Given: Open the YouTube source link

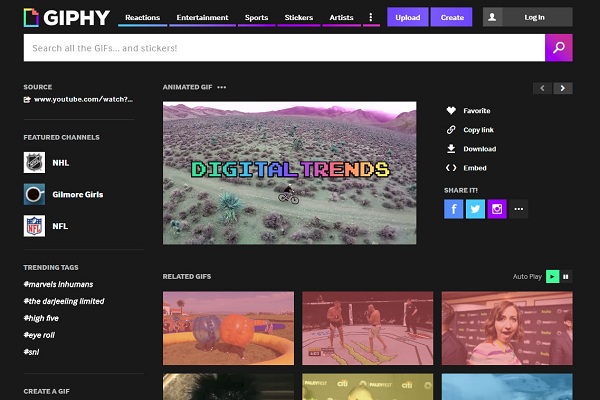Looking at the screenshot, I should coord(83,100).
